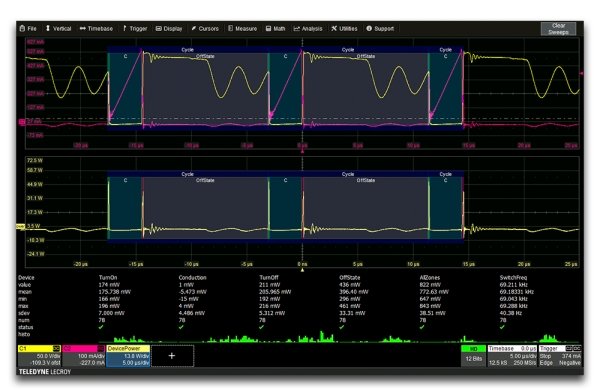The width and height of the screenshot is (600, 390).
Task: Click the Analysis menu chart icon
Action: point(297,28)
